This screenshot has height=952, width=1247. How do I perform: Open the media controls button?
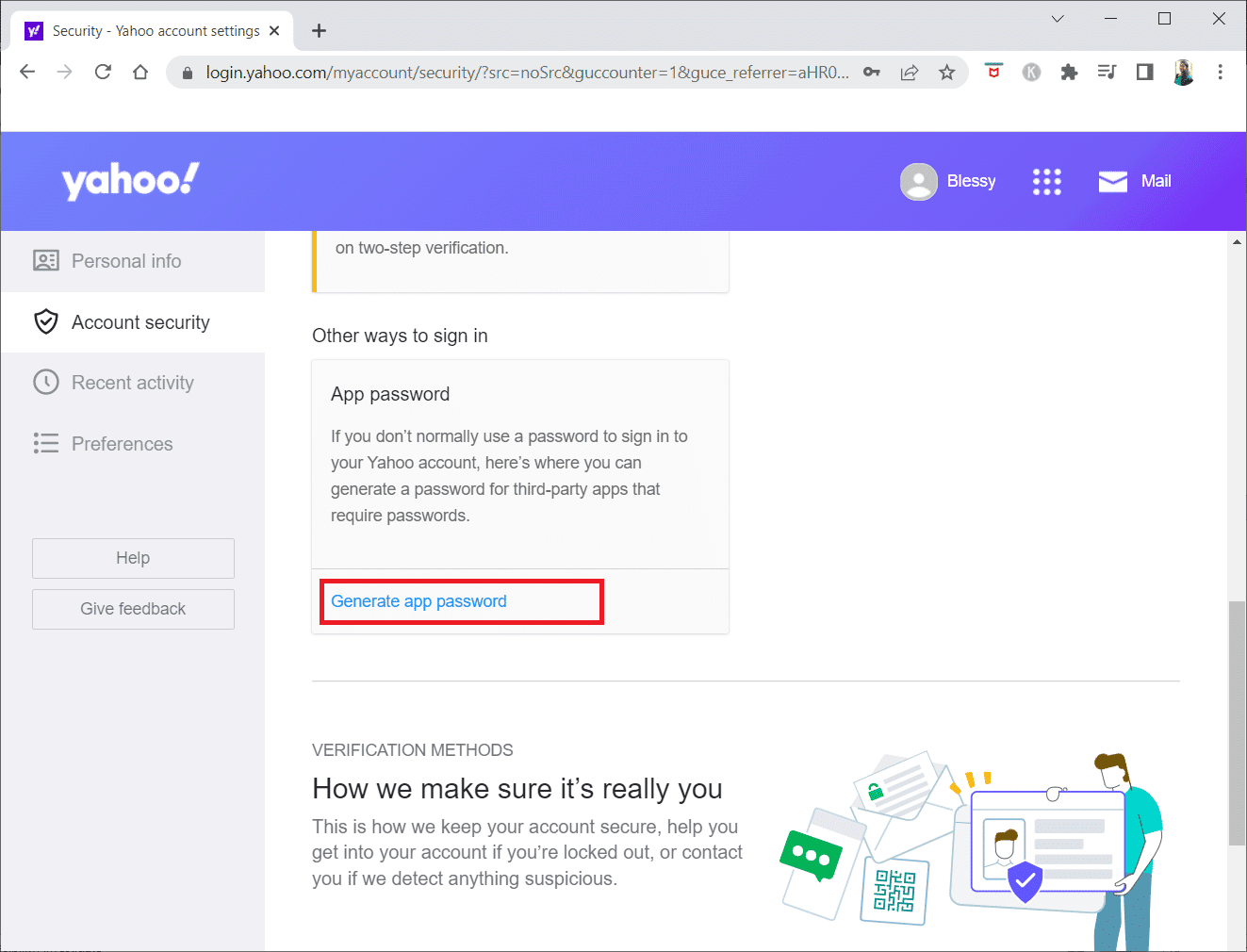click(x=1107, y=73)
